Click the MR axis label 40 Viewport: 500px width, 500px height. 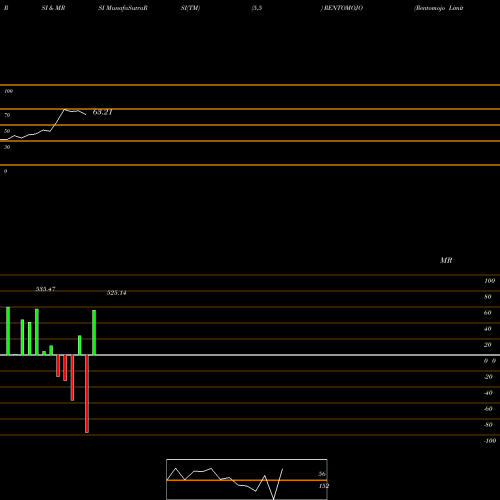click(488, 329)
